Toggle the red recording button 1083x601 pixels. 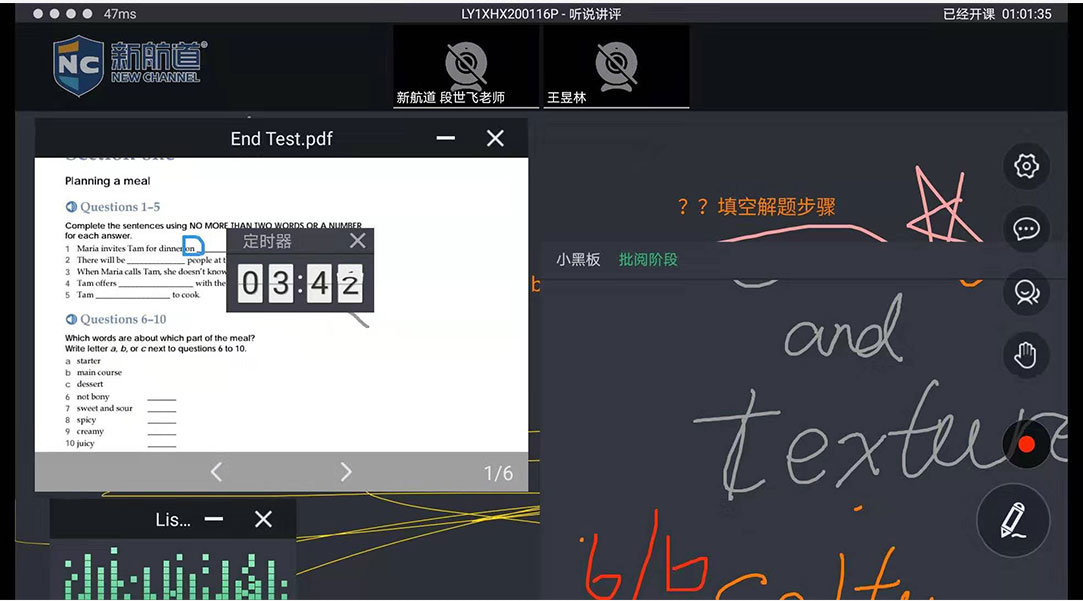1026,444
